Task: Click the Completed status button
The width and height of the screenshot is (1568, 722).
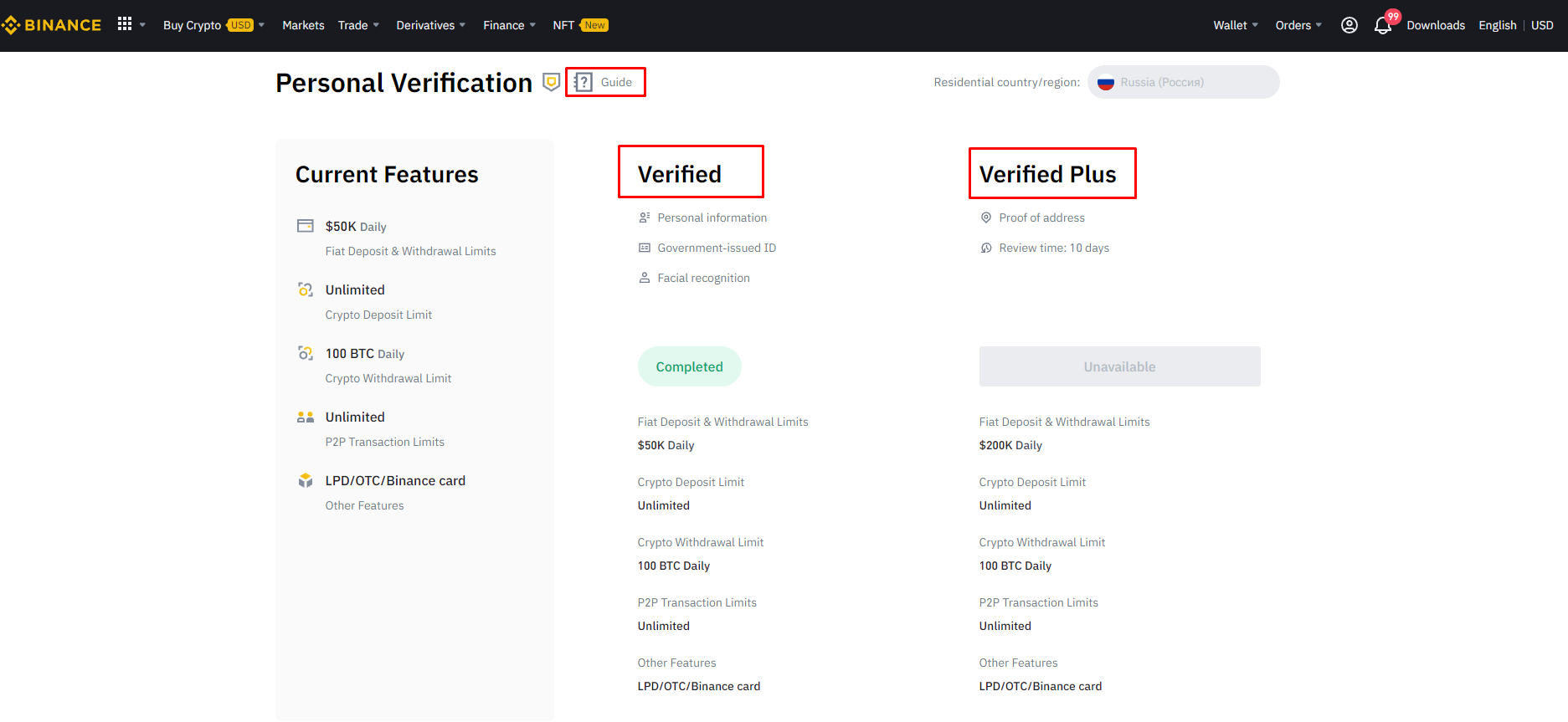Action: coord(689,366)
